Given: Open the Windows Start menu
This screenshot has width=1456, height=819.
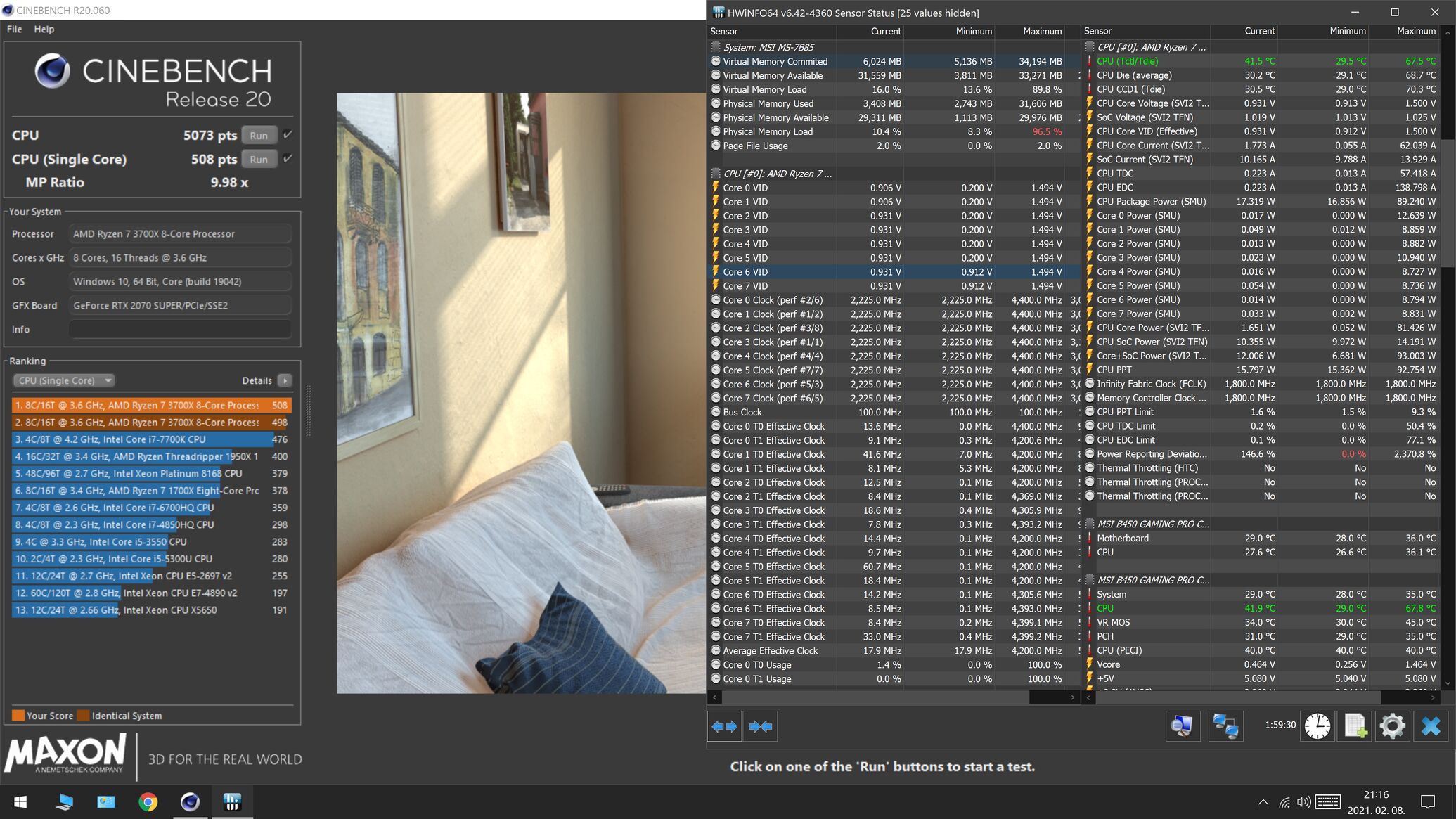Looking at the screenshot, I should 20,802.
